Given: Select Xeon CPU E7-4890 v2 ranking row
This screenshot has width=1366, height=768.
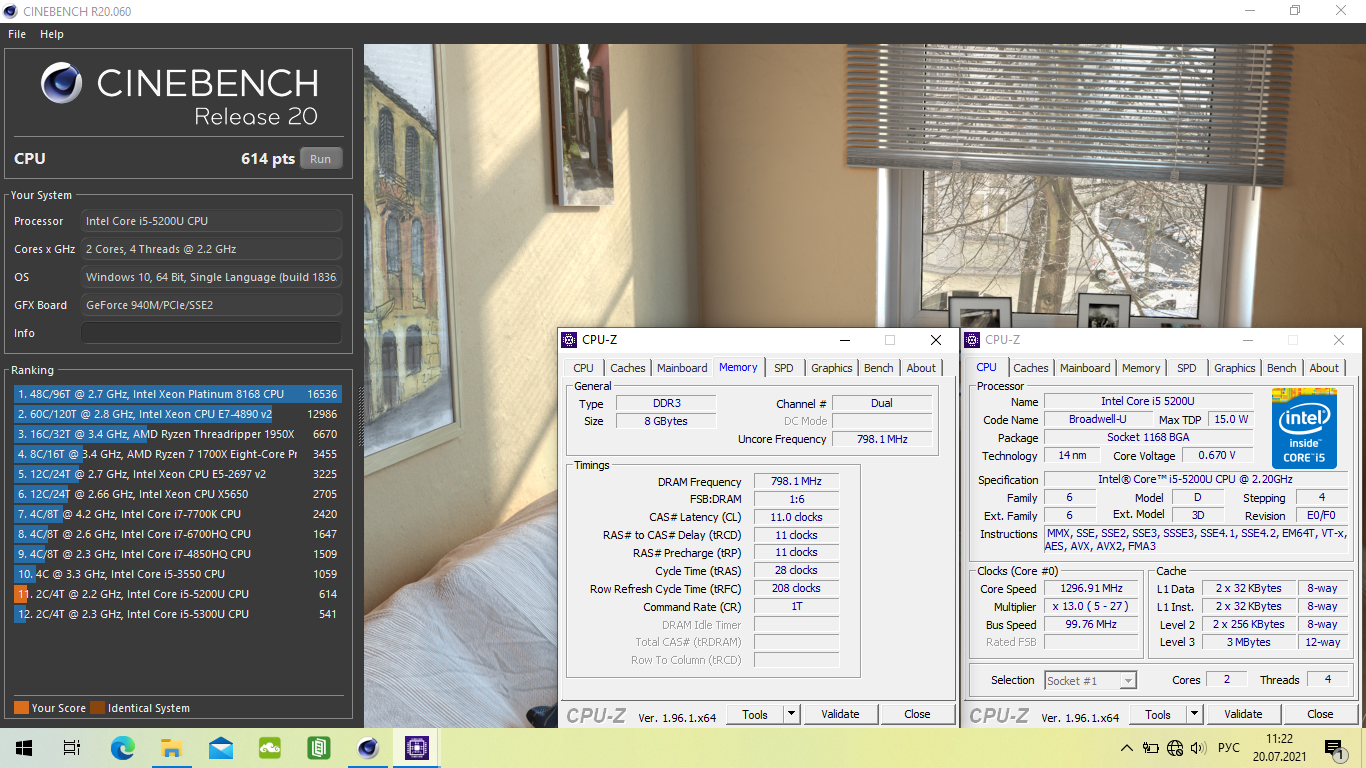Looking at the screenshot, I should 178,414.
